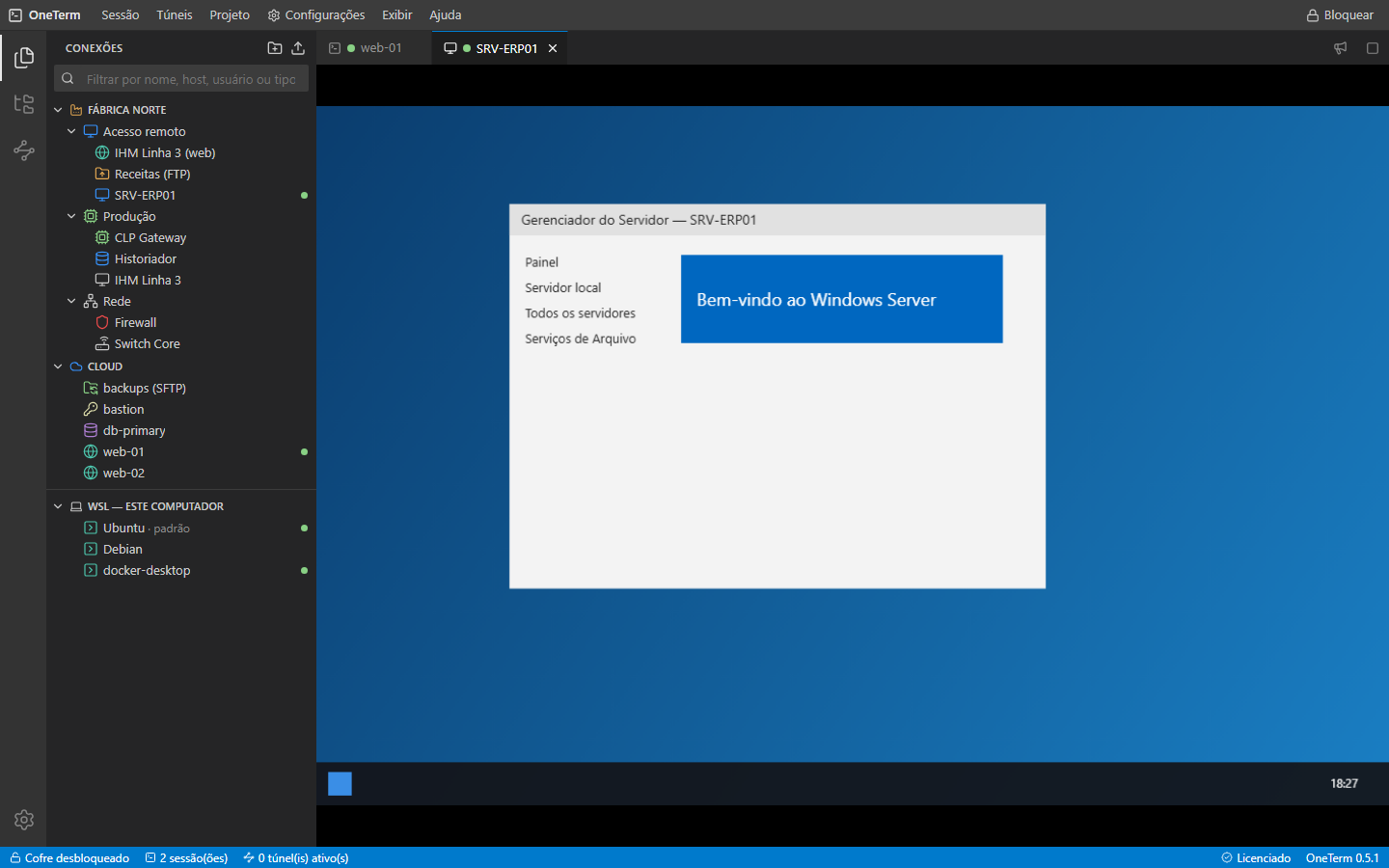Click the export upload icon in Conexões header
This screenshot has height=868, width=1389.
pyautogui.click(x=298, y=48)
